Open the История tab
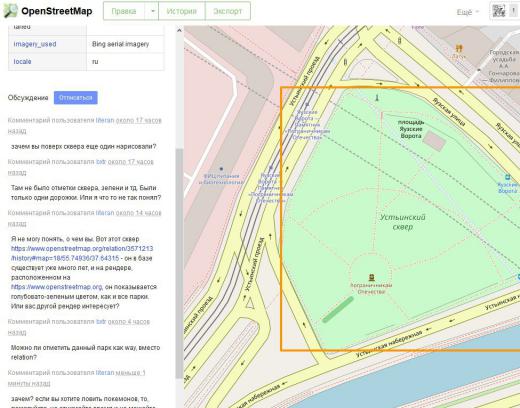Screen dimensions: 520x408 (182, 11)
